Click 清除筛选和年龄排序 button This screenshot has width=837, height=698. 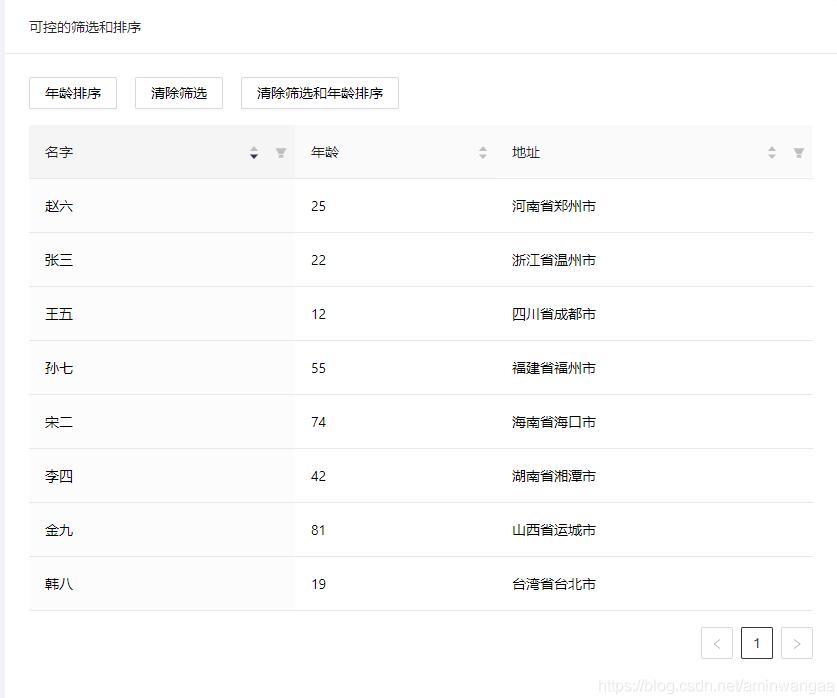[320, 93]
